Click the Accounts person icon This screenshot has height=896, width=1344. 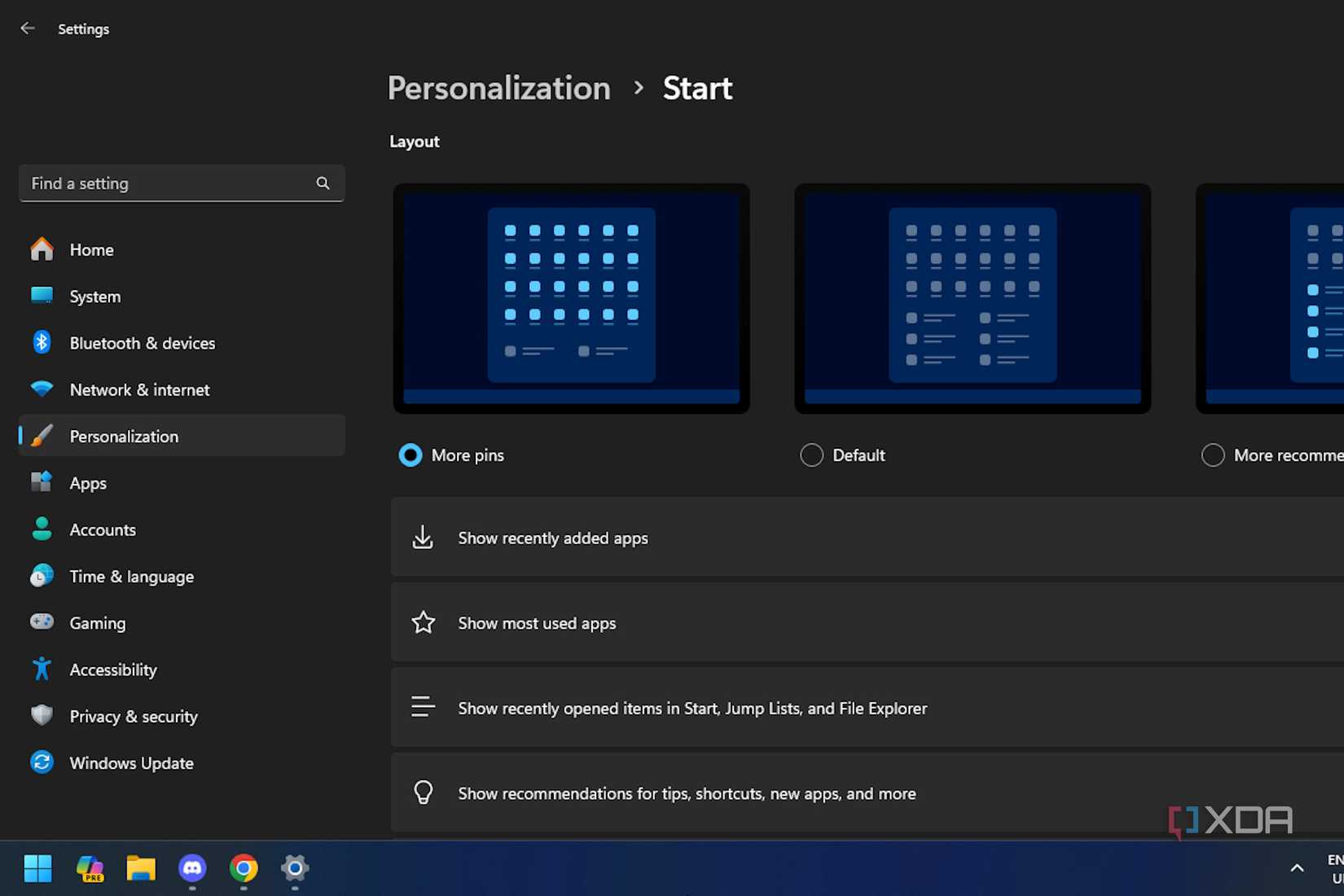(42, 529)
